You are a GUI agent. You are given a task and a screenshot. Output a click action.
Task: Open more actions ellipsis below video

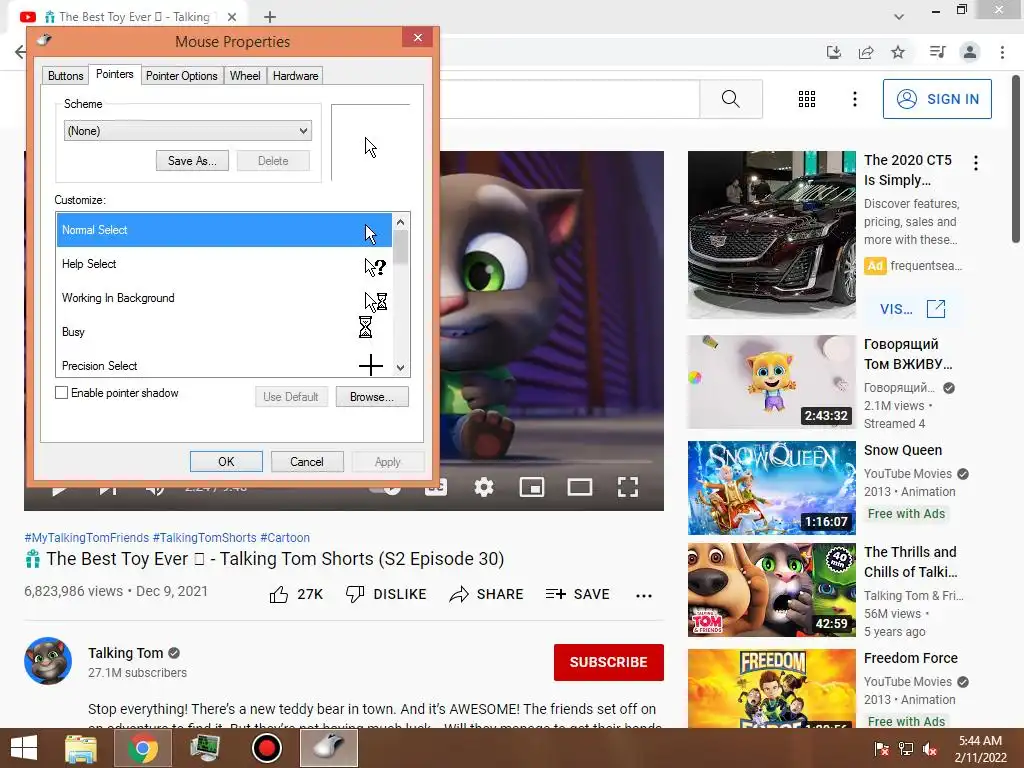coord(644,595)
